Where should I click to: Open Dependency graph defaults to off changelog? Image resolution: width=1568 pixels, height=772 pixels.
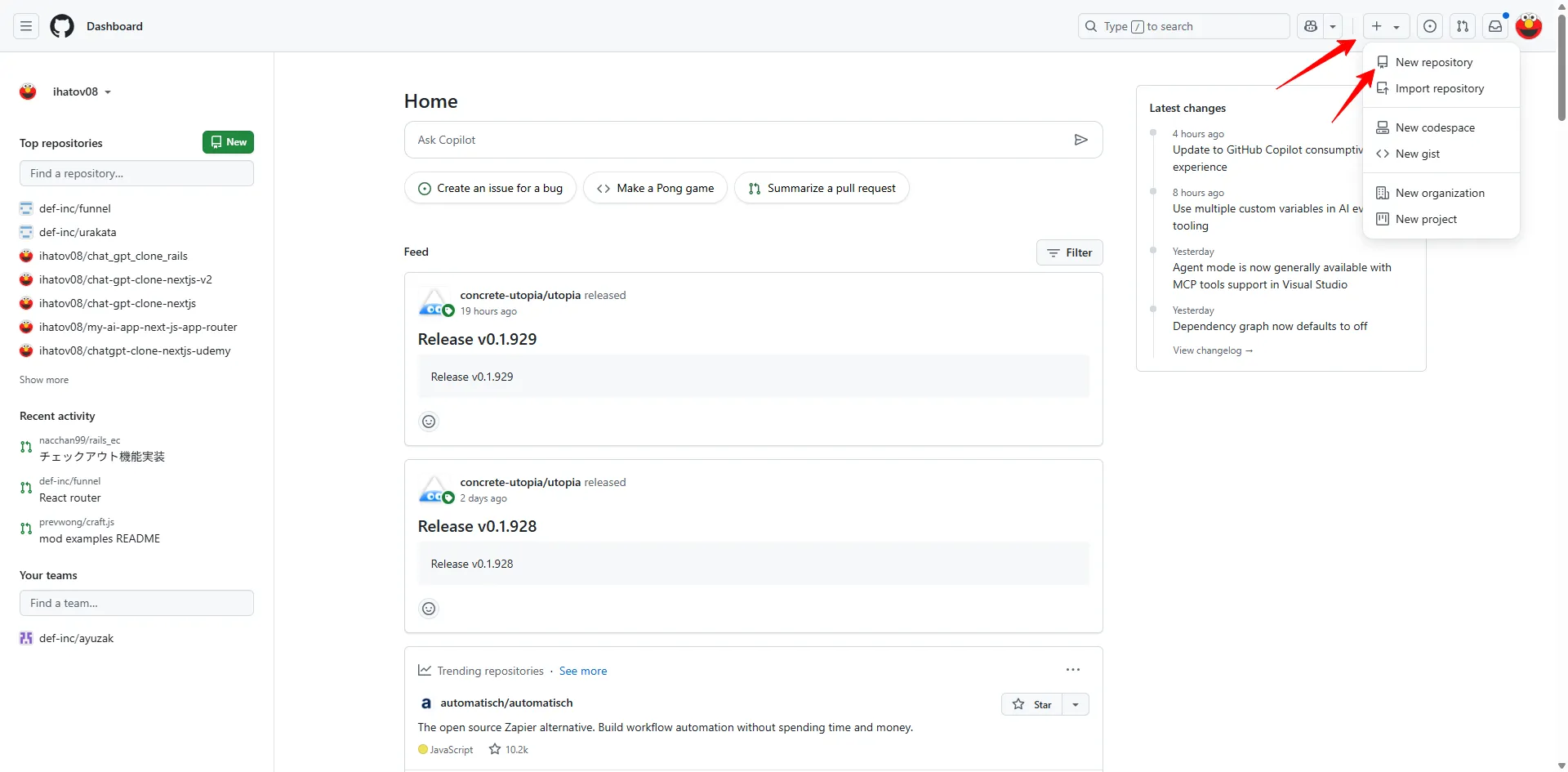tap(1270, 326)
